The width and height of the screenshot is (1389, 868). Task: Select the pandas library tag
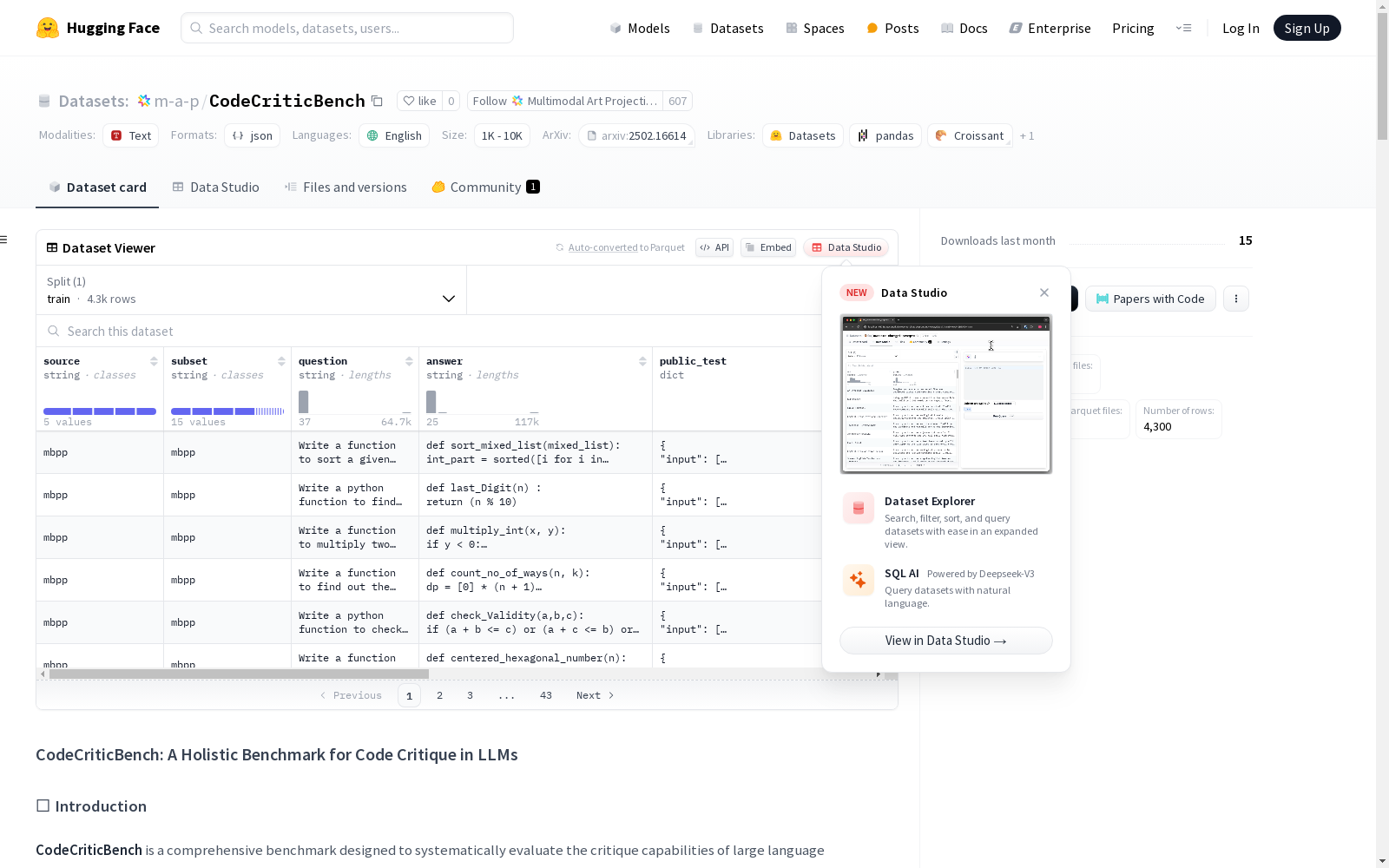885,135
